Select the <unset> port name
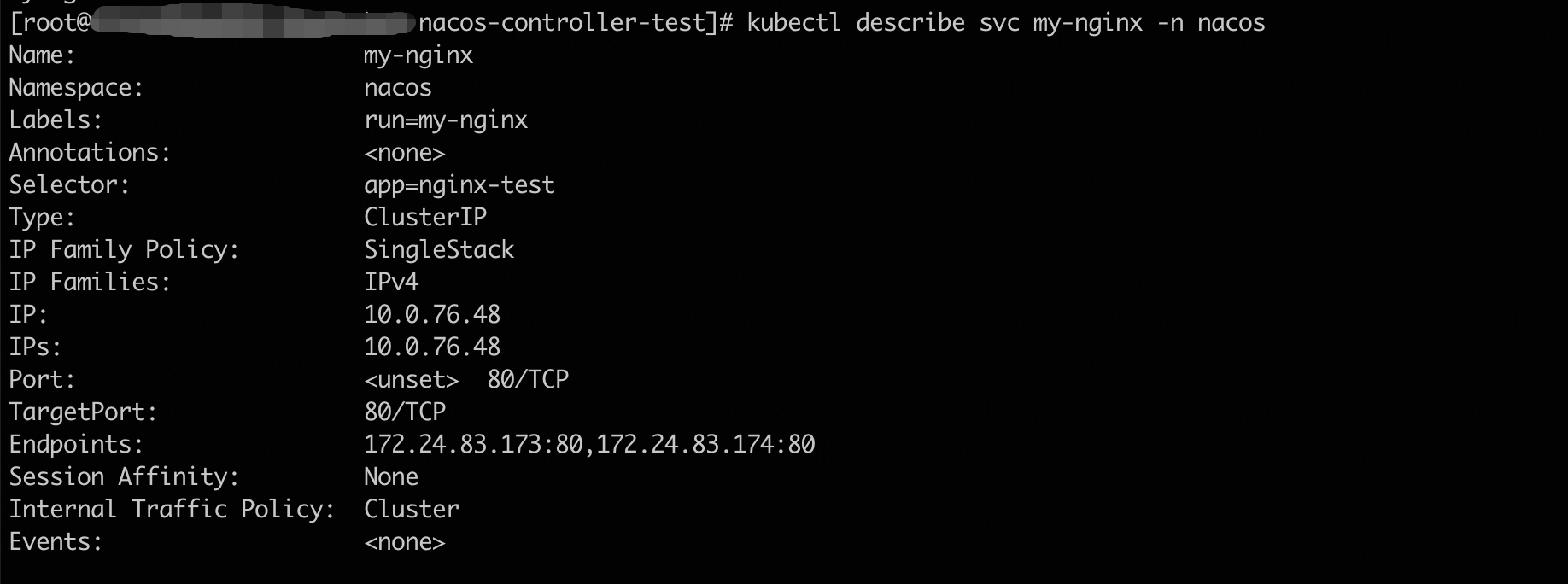 coord(412,379)
